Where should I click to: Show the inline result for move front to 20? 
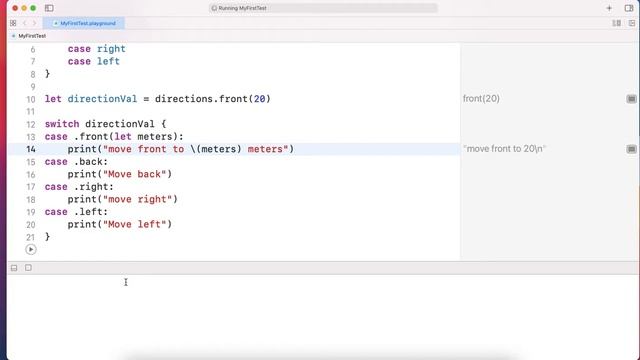tap(631, 149)
